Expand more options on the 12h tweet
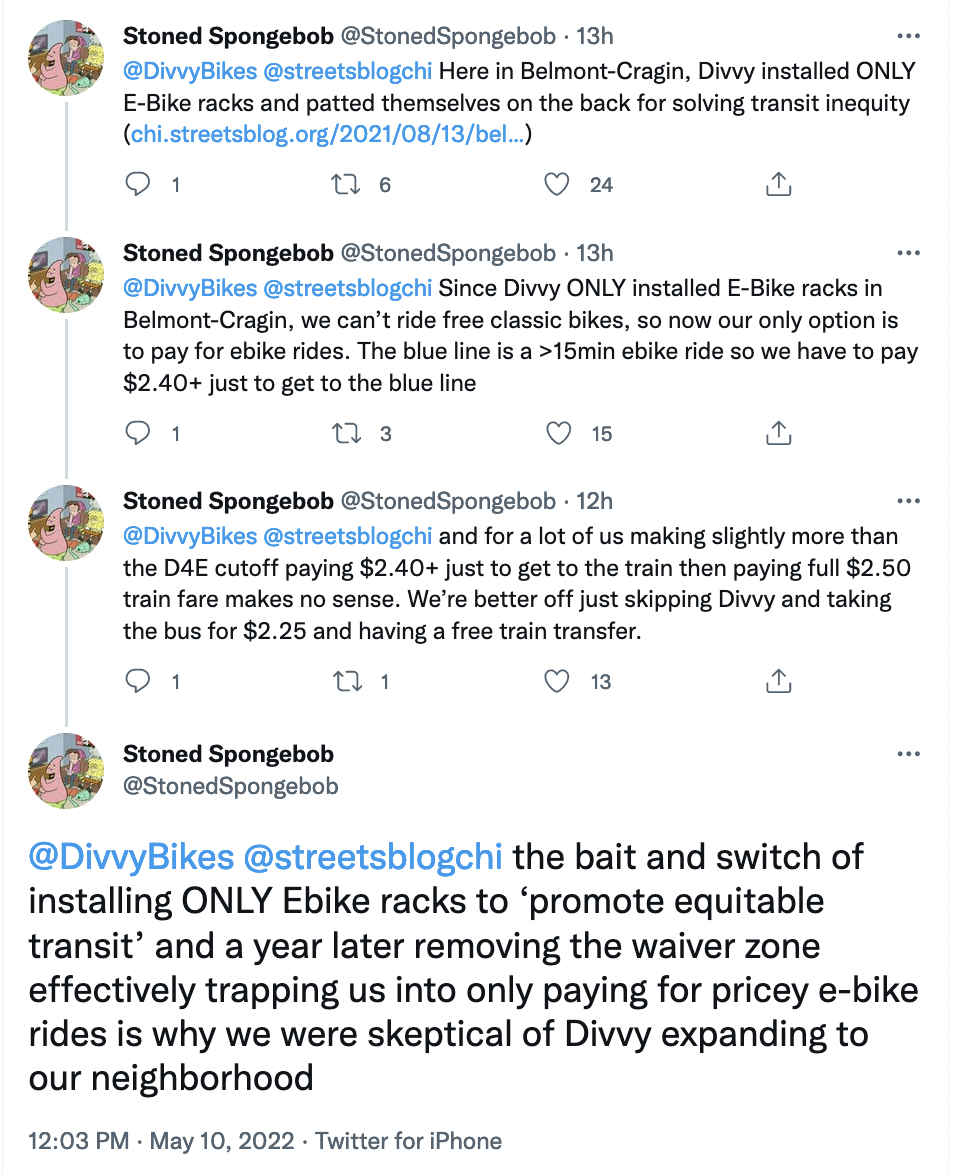Image resolution: width=959 pixels, height=1175 pixels. point(908,501)
